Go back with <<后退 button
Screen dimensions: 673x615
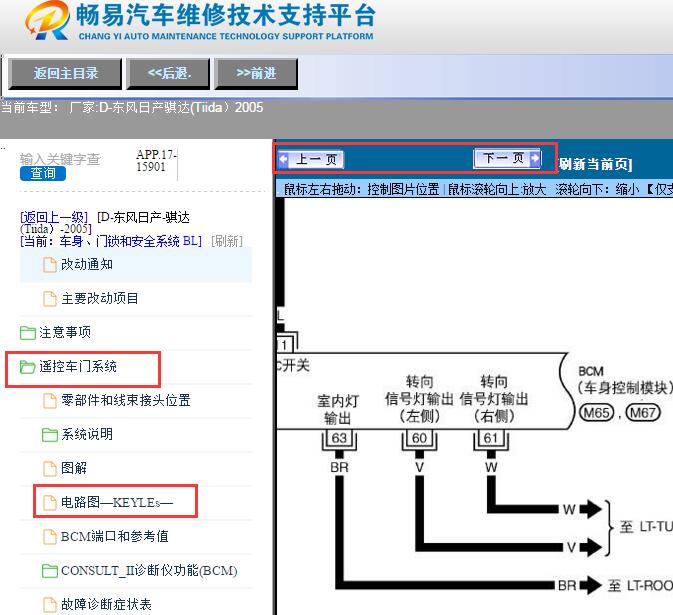168,74
